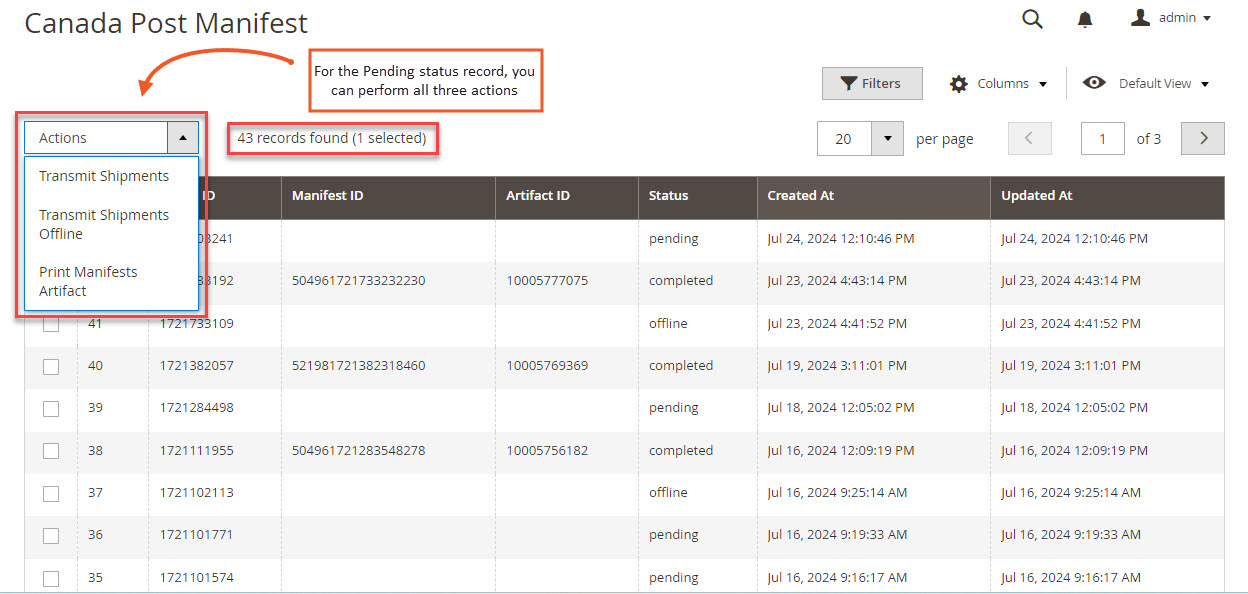Click Artifact ID 10005756182

[x=547, y=451]
